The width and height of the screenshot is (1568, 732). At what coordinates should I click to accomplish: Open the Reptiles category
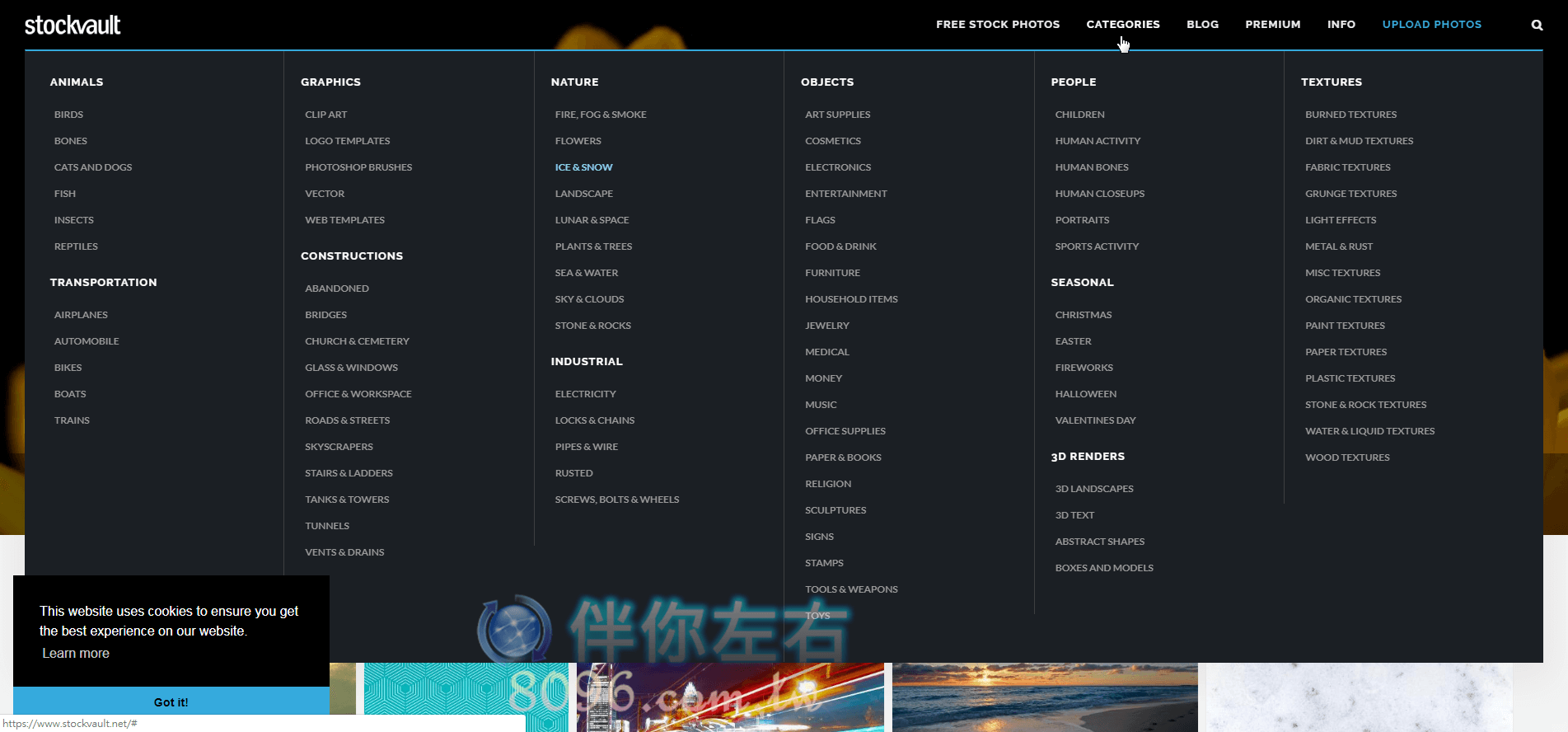point(76,246)
